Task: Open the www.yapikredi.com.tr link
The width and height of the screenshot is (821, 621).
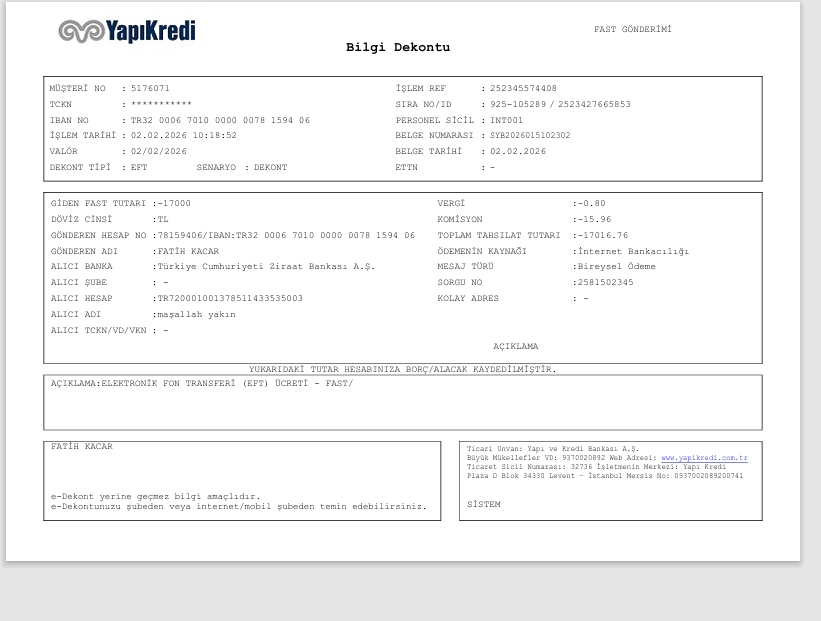Action: click(704, 458)
